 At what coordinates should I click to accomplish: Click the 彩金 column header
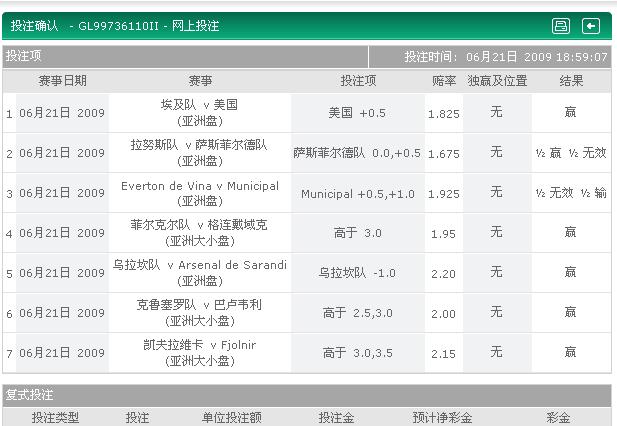click(558, 417)
